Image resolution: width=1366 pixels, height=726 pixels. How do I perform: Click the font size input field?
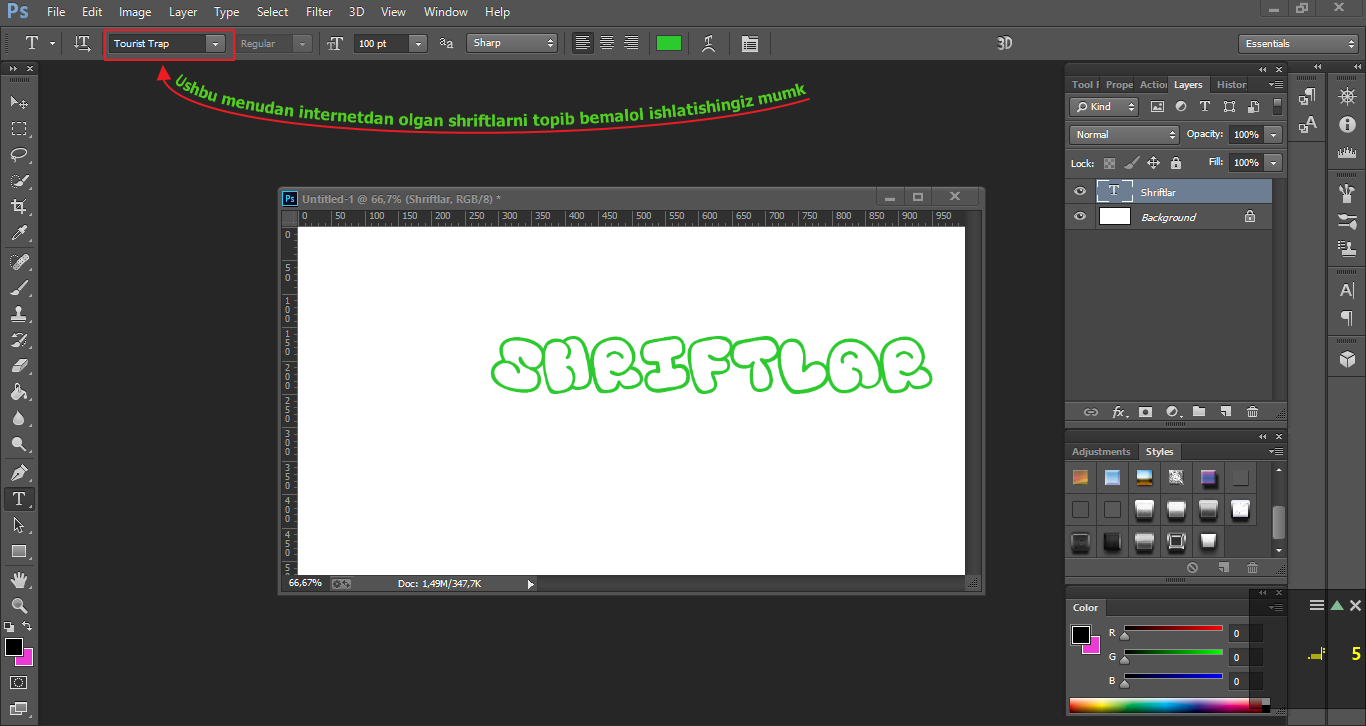click(x=380, y=44)
